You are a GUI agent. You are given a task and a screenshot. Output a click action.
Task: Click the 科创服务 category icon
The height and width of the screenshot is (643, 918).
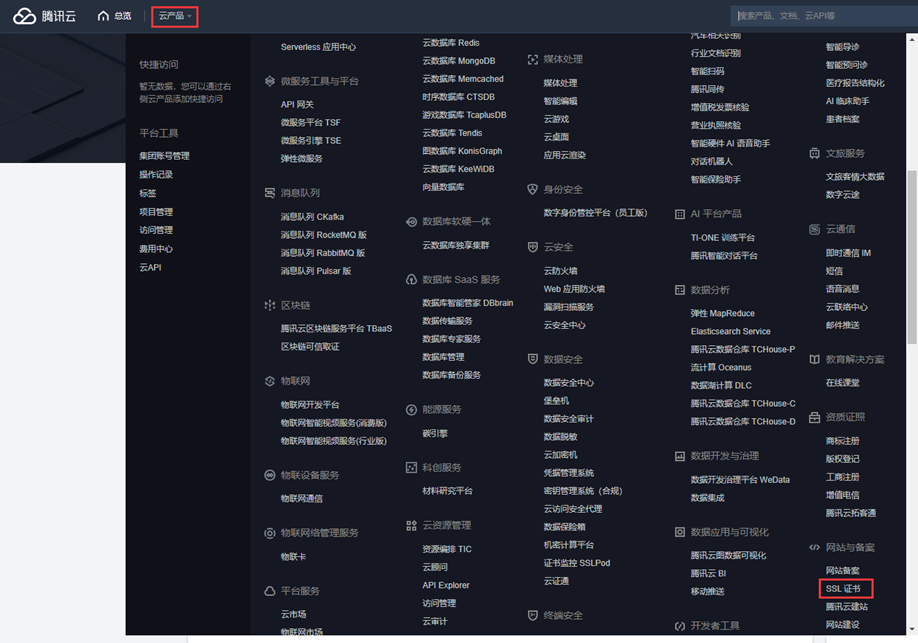(x=411, y=467)
